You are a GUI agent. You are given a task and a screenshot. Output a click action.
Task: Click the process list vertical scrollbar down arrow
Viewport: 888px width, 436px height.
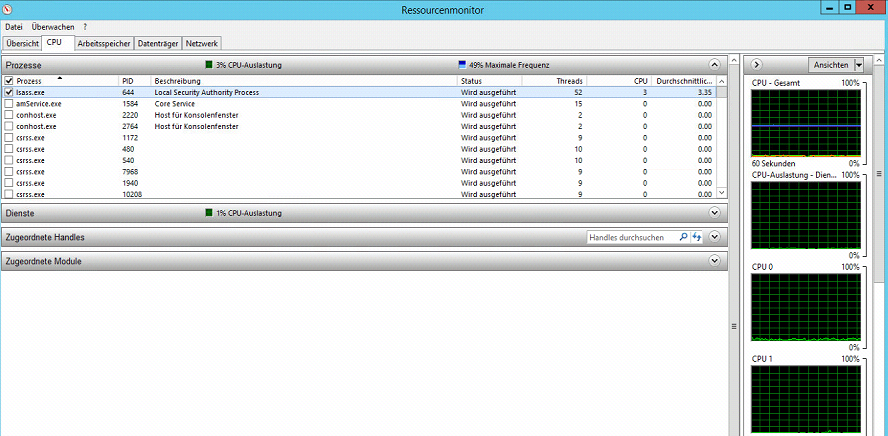[x=721, y=194]
